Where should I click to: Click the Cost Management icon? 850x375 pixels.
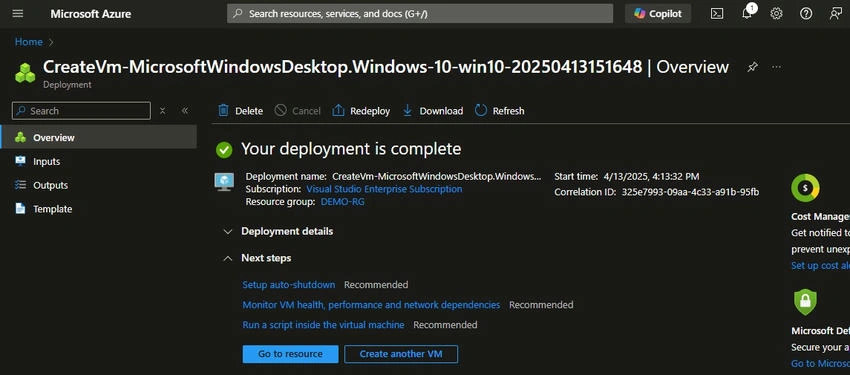tap(805, 188)
